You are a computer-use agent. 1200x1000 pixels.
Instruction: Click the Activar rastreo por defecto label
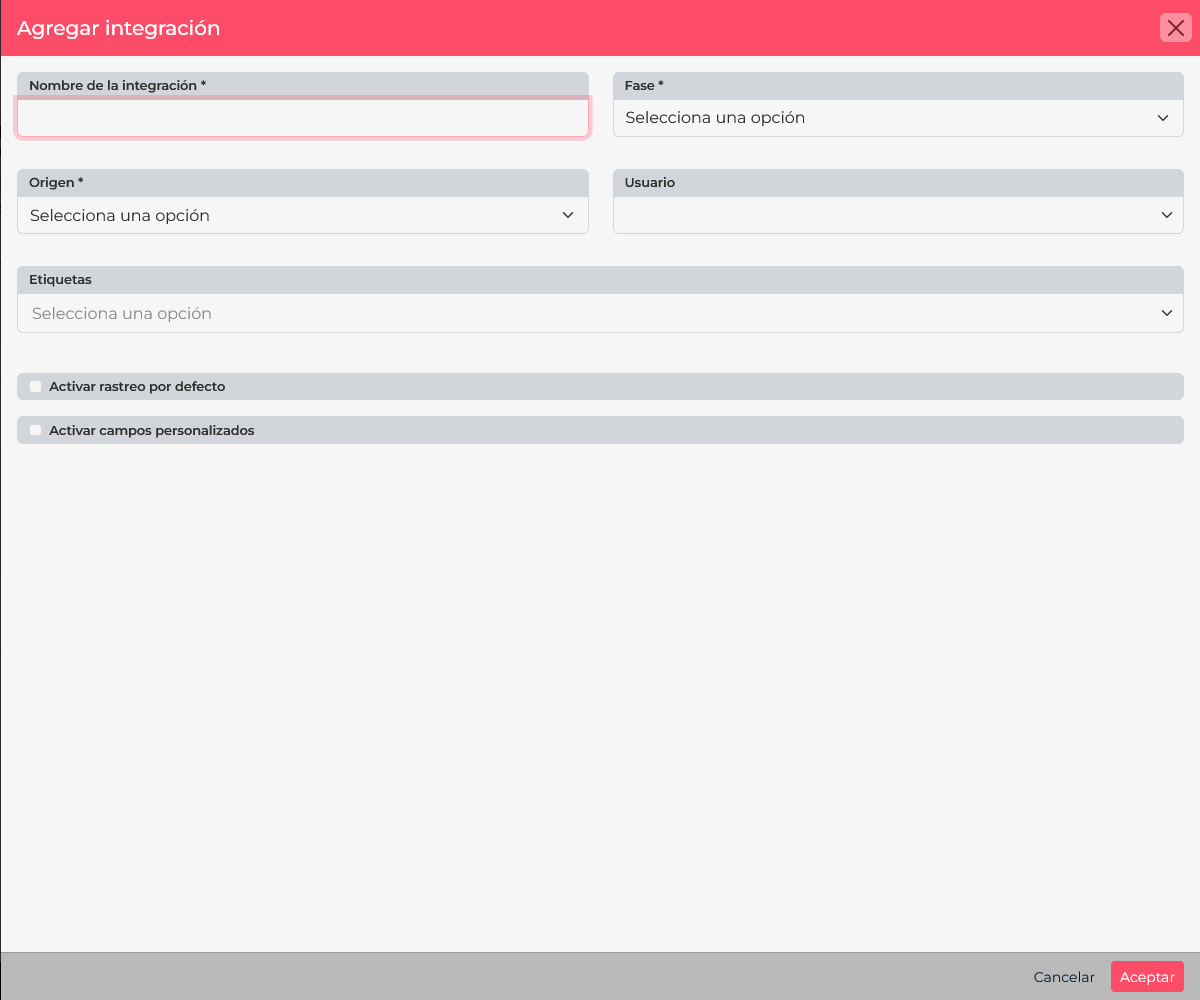point(137,386)
